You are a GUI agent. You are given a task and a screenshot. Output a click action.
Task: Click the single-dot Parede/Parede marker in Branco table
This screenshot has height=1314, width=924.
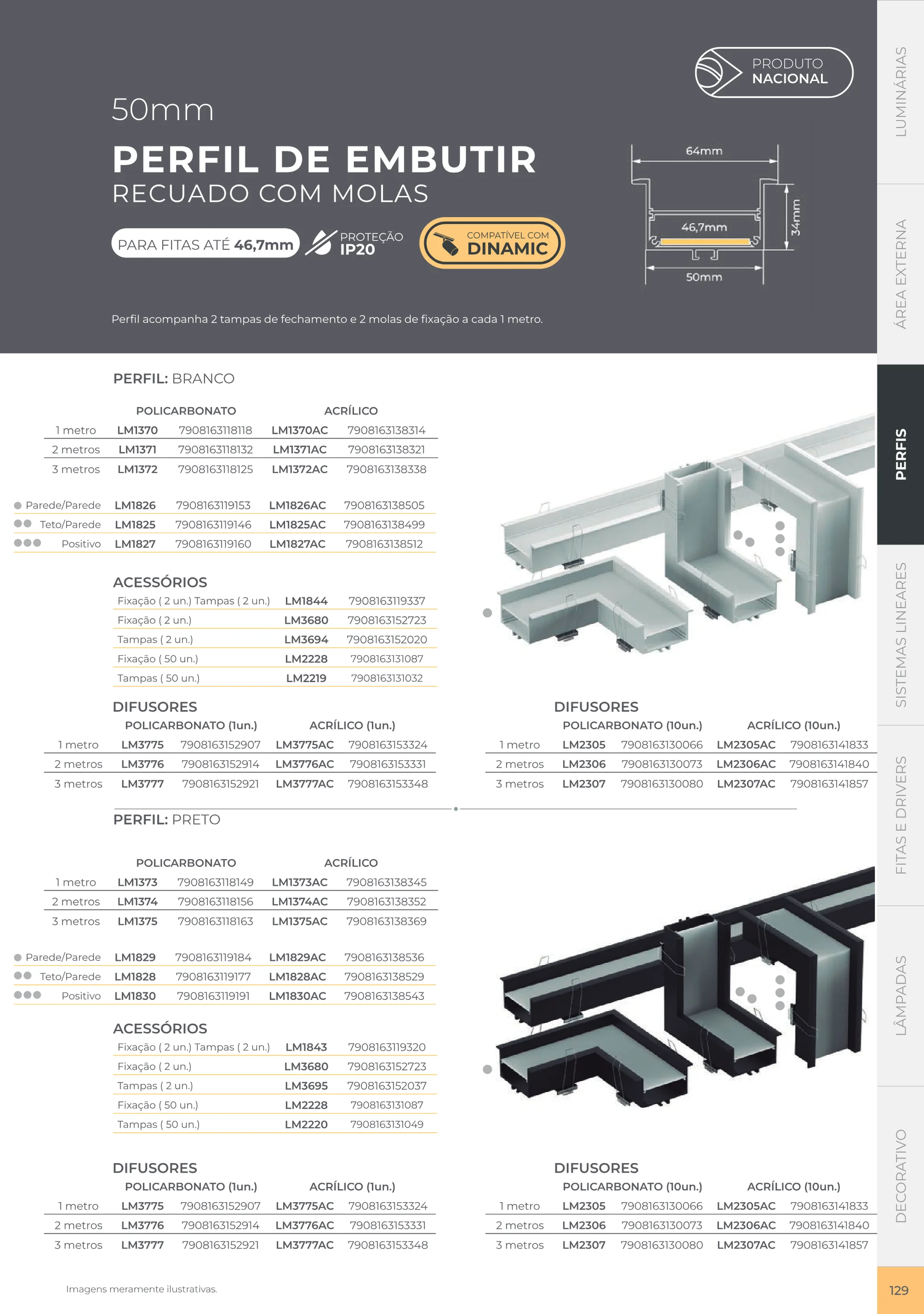18,505
